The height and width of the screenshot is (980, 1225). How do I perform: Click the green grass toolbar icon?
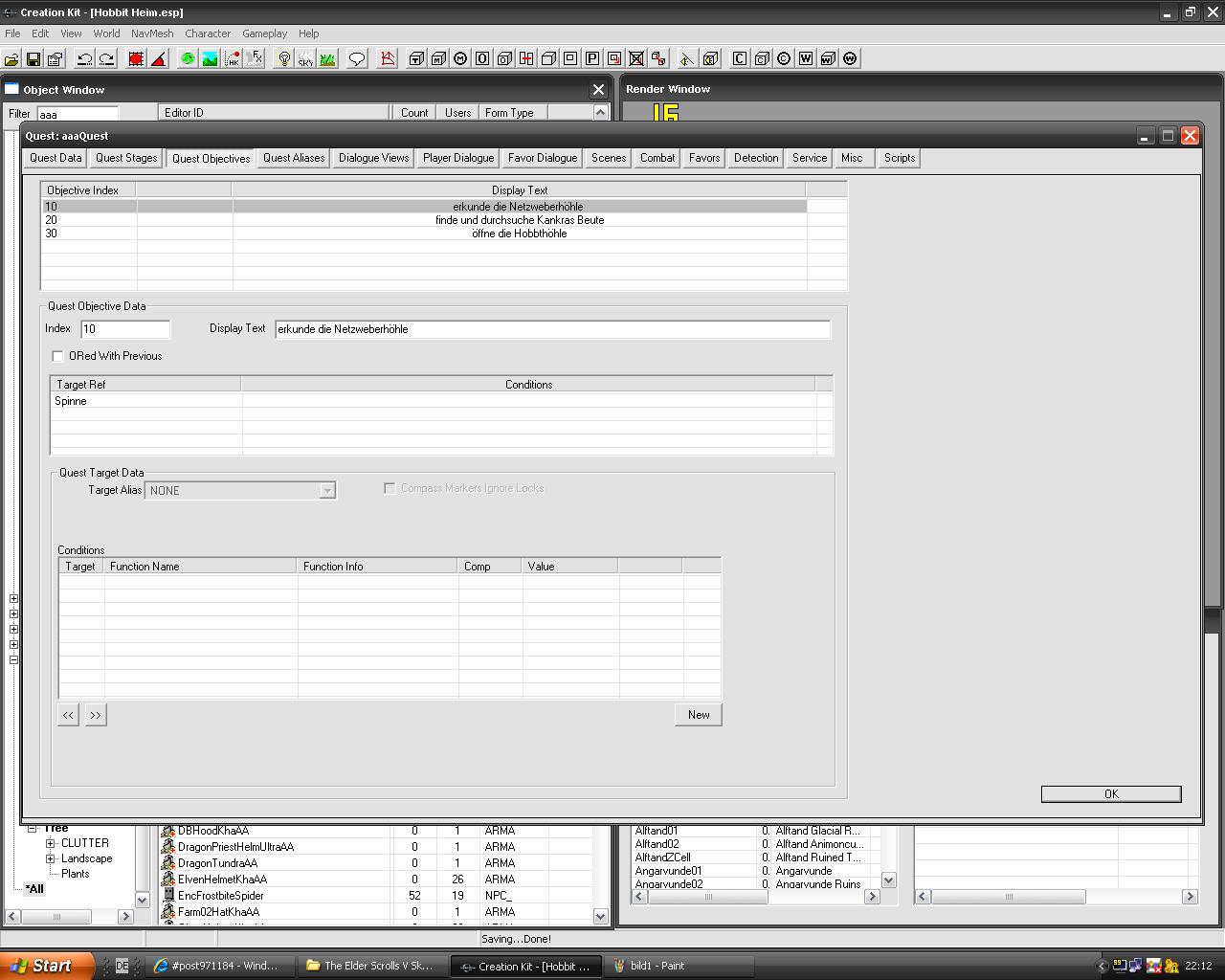pyautogui.click(x=327, y=59)
